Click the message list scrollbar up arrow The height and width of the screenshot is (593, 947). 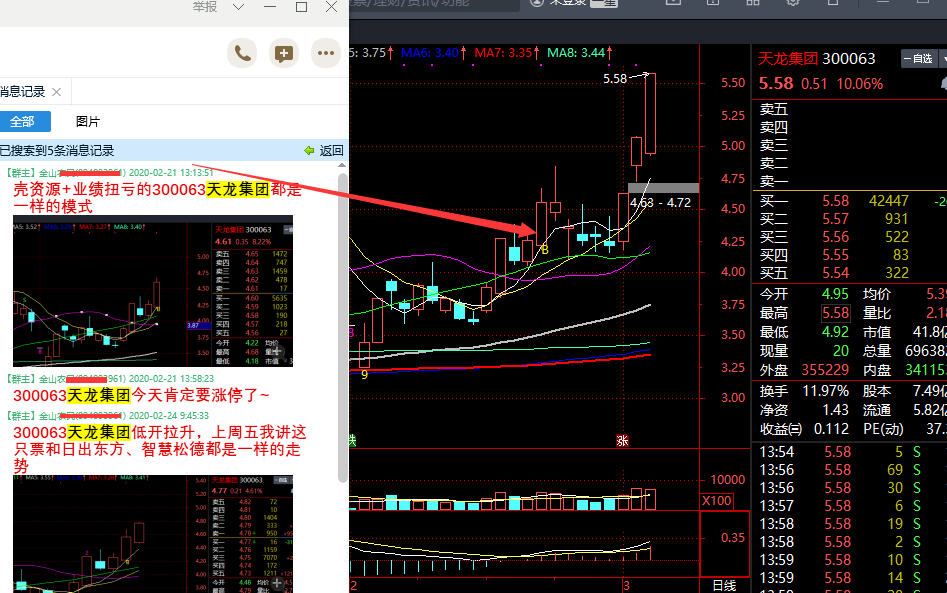(x=342, y=165)
